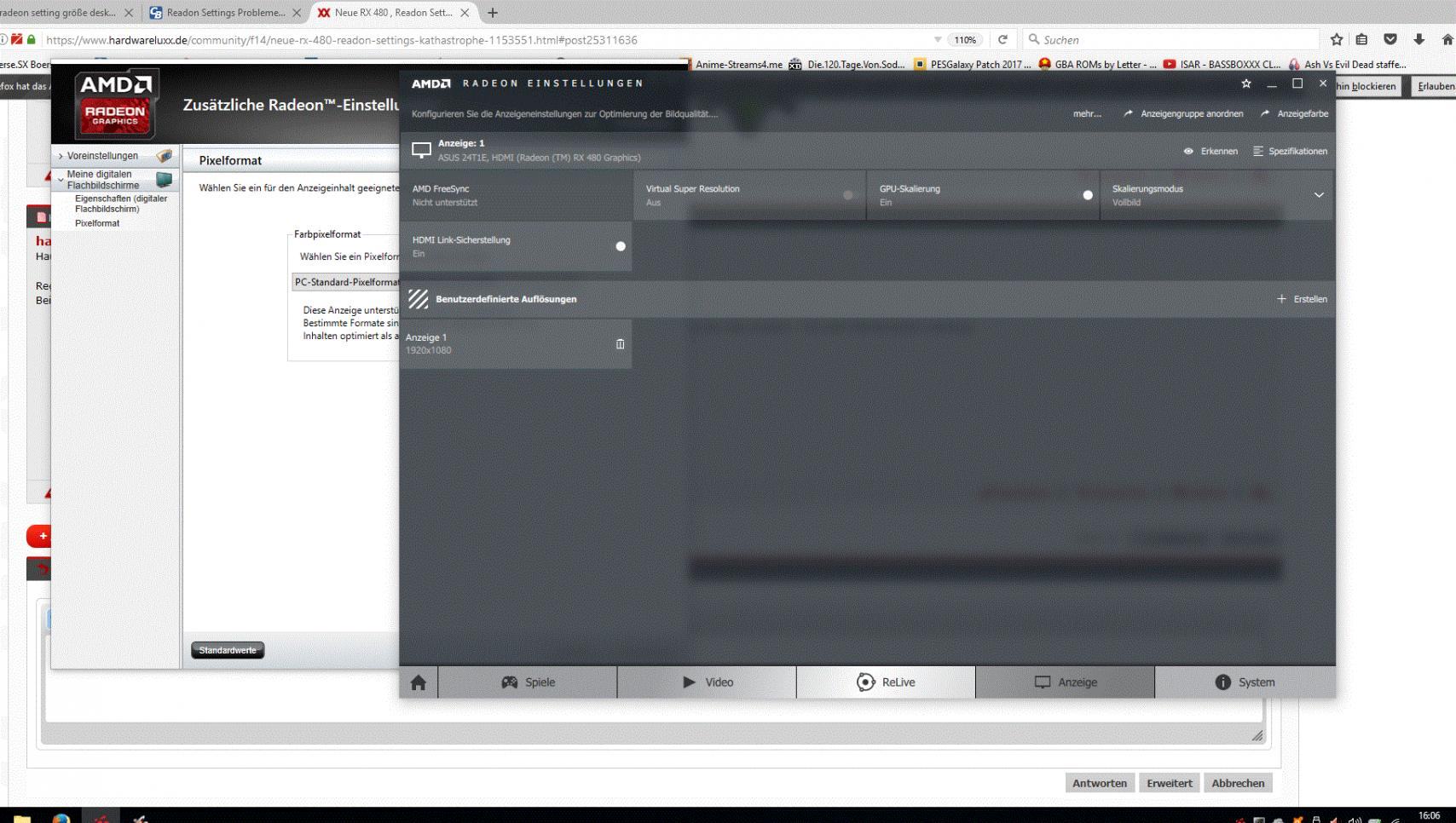Reset the 110% zoom indicator

click(x=965, y=40)
